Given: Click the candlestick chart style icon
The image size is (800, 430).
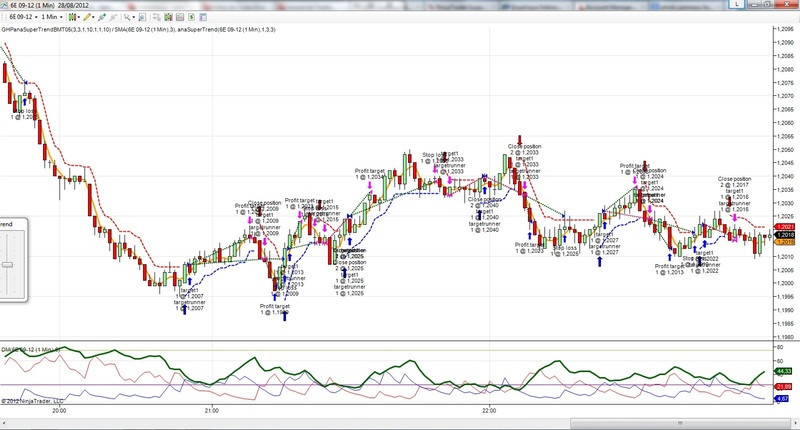Looking at the screenshot, I should (72, 17).
